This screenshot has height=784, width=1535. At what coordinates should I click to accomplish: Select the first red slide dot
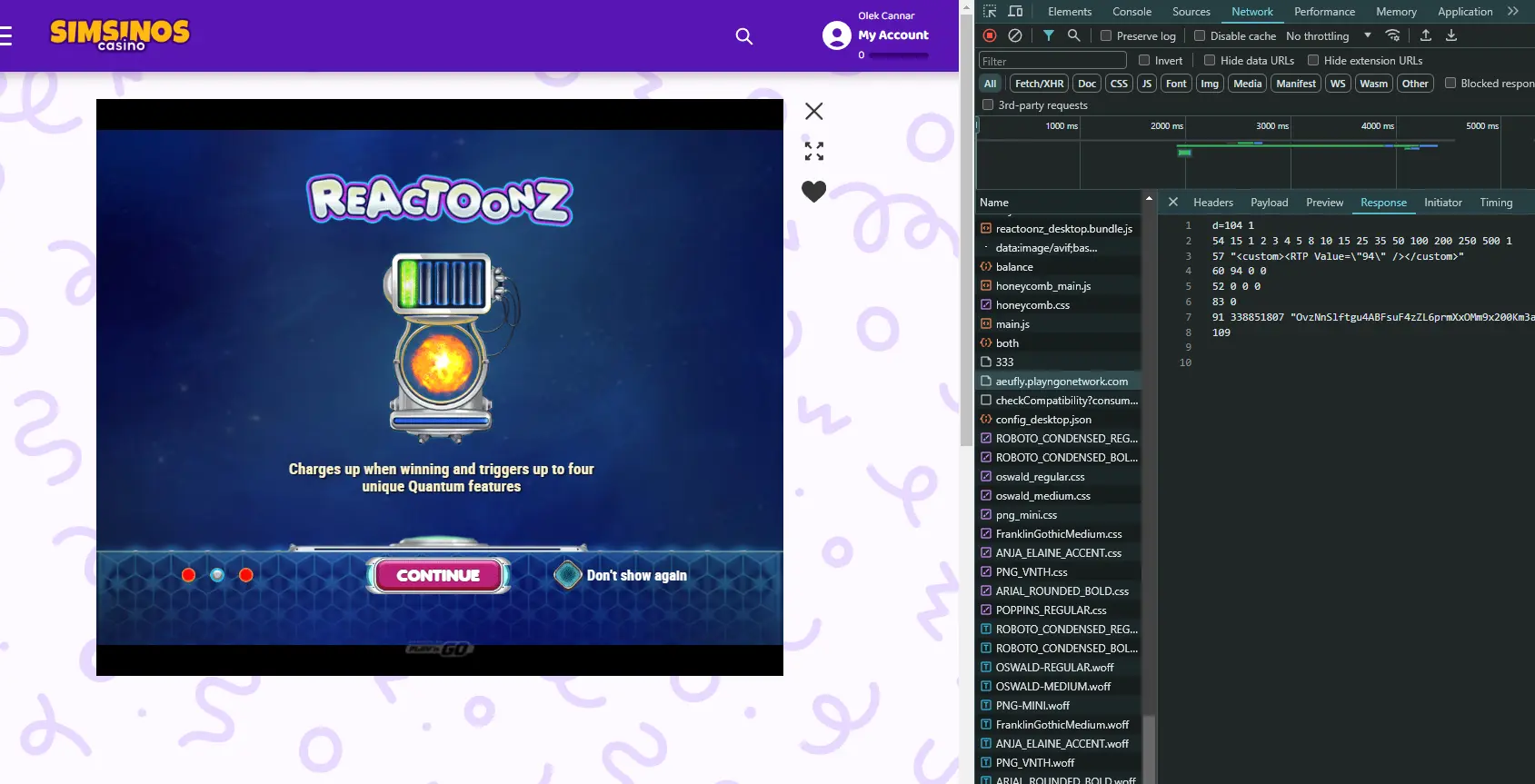coord(189,575)
